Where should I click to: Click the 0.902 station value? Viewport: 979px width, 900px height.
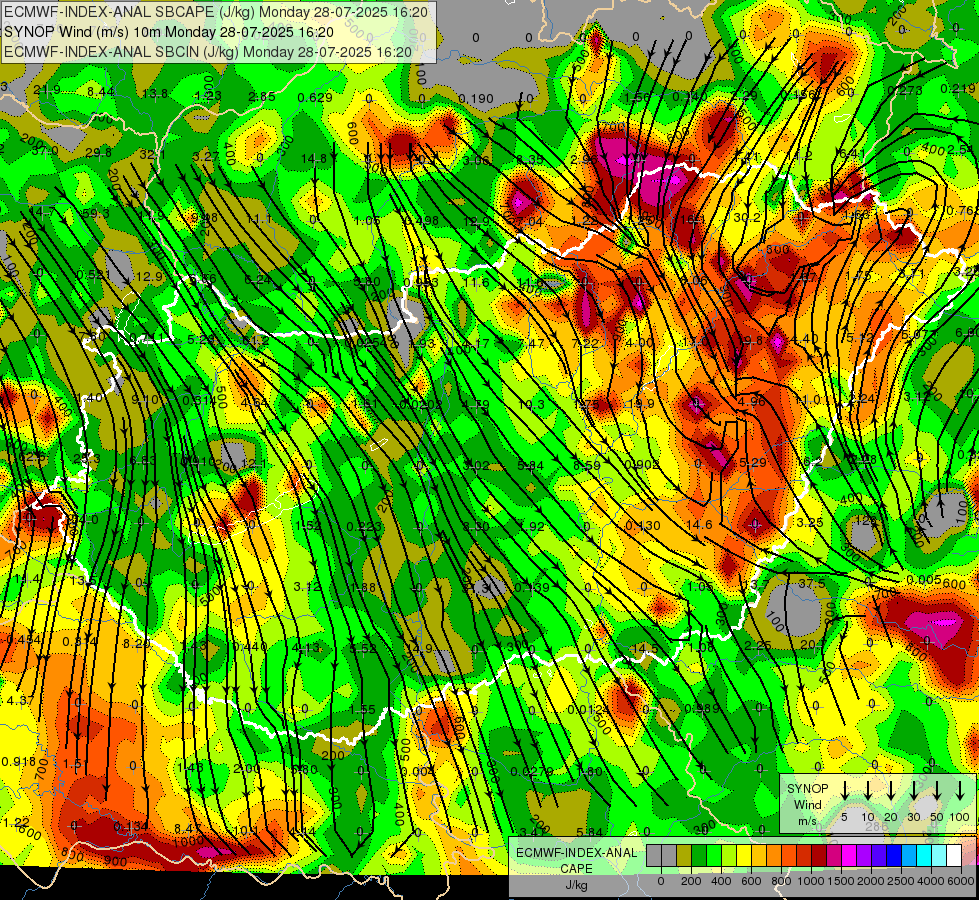point(641,465)
